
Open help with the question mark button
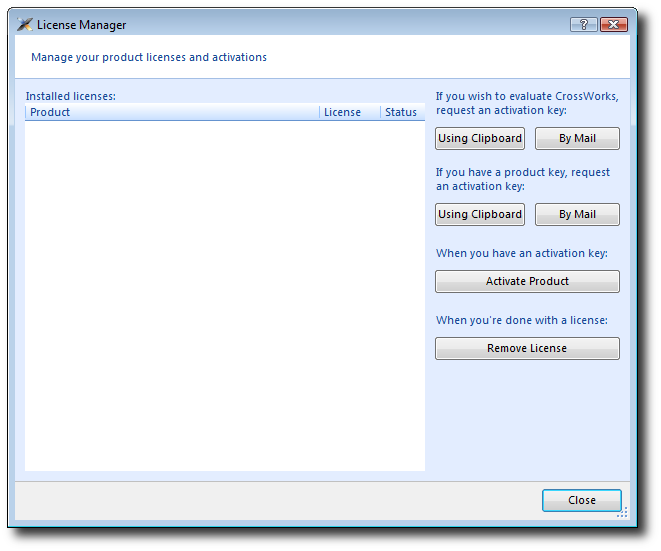[x=584, y=24]
